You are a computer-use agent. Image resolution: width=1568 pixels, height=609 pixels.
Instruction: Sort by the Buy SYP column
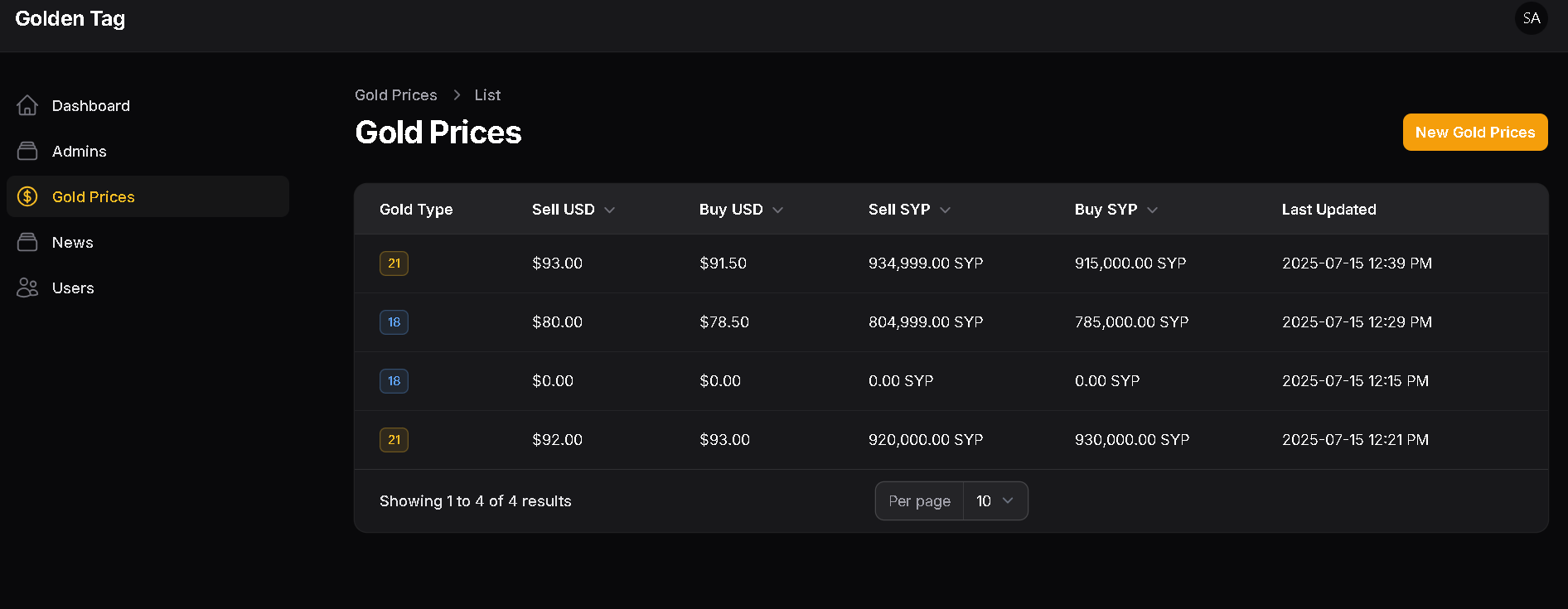pos(1116,210)
